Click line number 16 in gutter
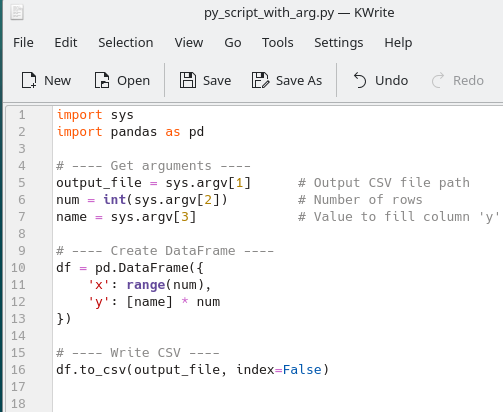The width and height of the screenshot is (503, 412). click(18, 370)
